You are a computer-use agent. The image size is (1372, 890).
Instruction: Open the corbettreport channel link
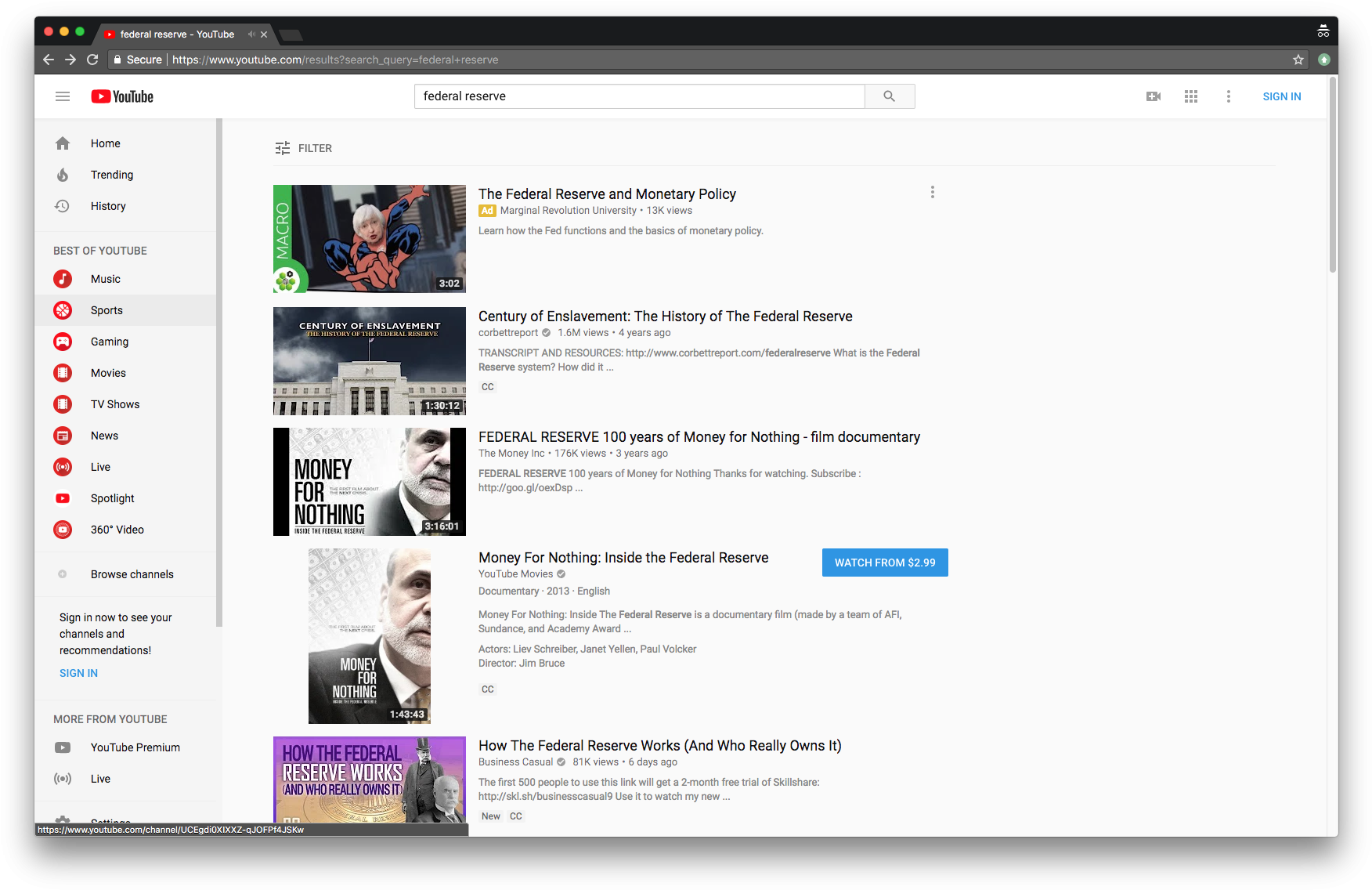click(507, 332)
